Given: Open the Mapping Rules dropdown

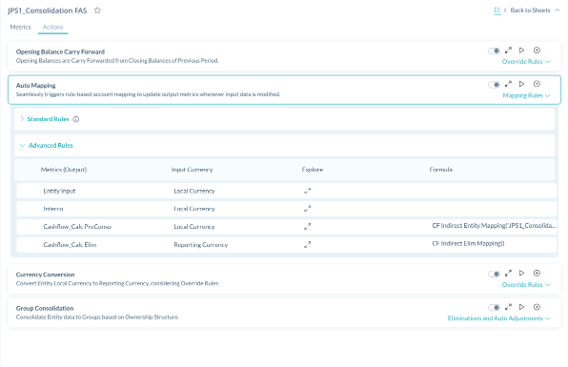Looking at the screenshot, I should [x=526, y=95].
